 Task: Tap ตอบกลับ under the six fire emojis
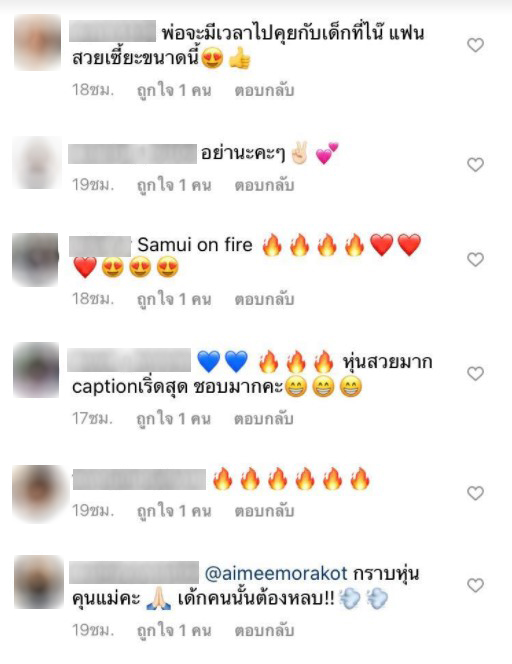(x=264, y=511)
